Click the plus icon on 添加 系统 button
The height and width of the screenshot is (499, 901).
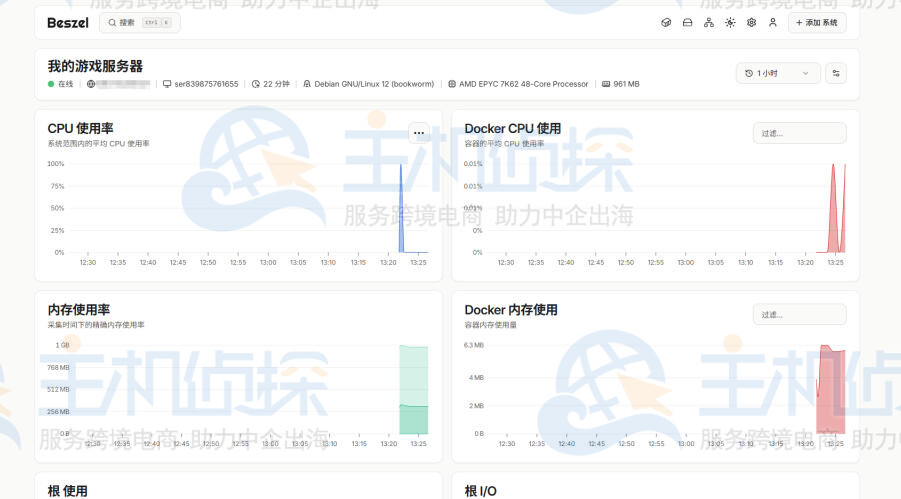coord(799,23)
